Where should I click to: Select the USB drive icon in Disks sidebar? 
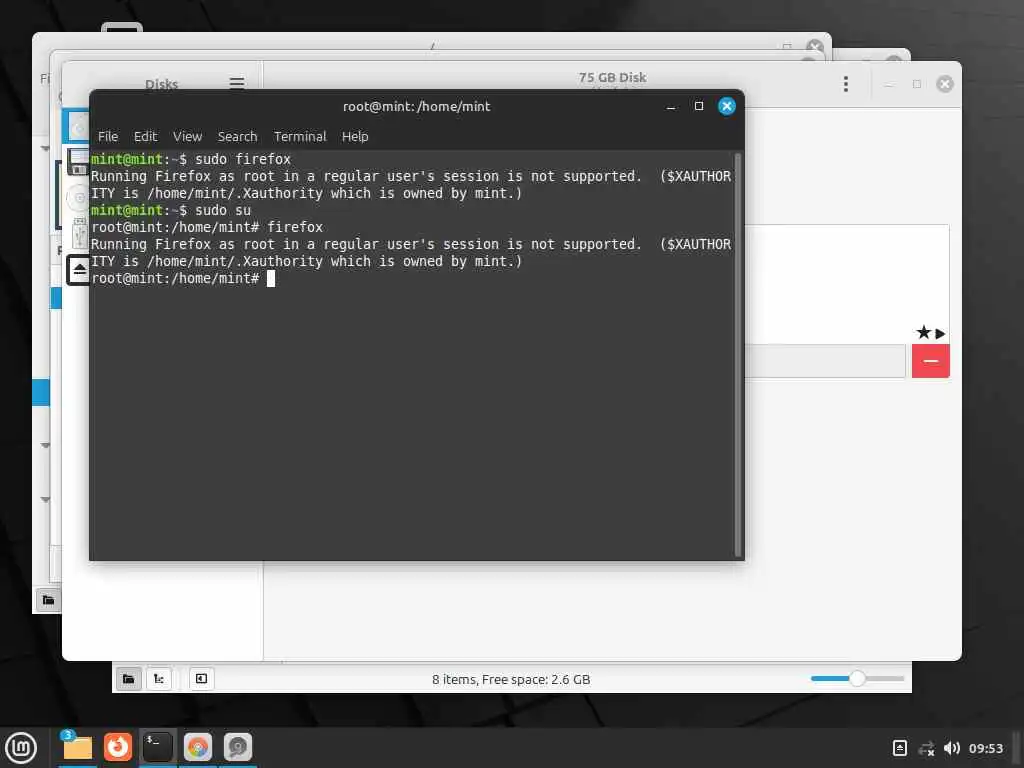coord(79,232)
